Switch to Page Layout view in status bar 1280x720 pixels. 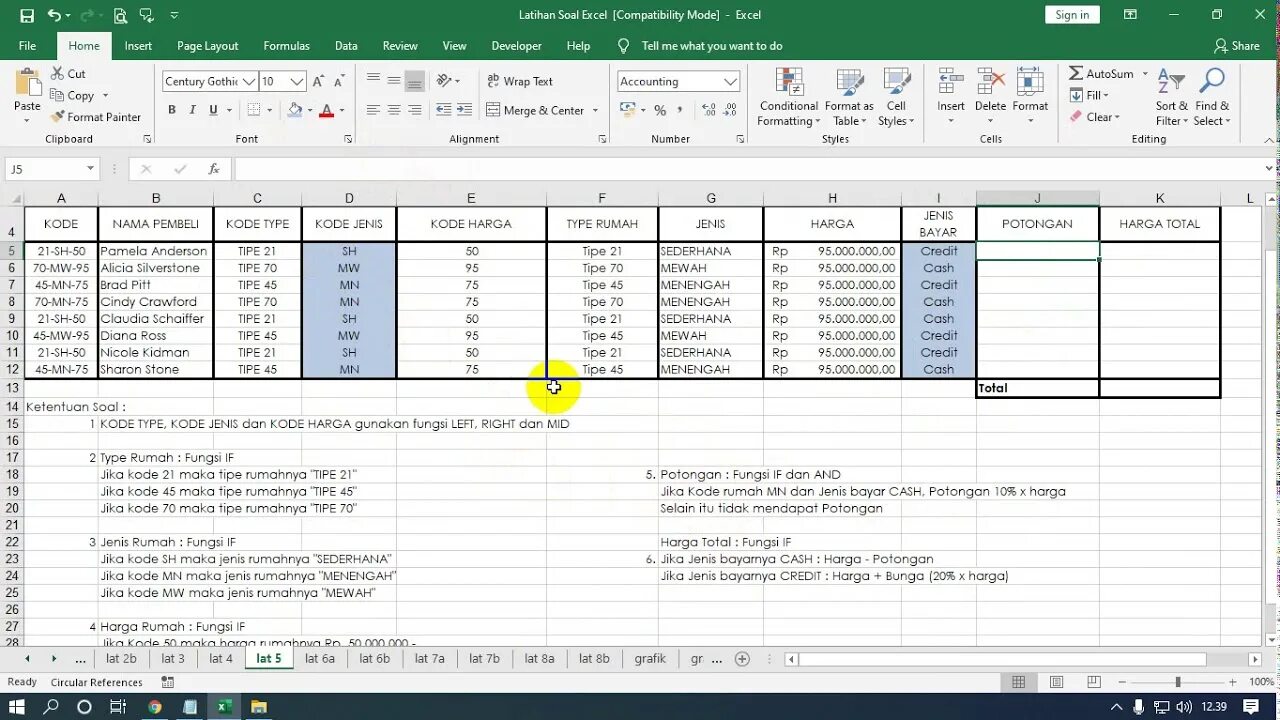[x=1057, y=682]
